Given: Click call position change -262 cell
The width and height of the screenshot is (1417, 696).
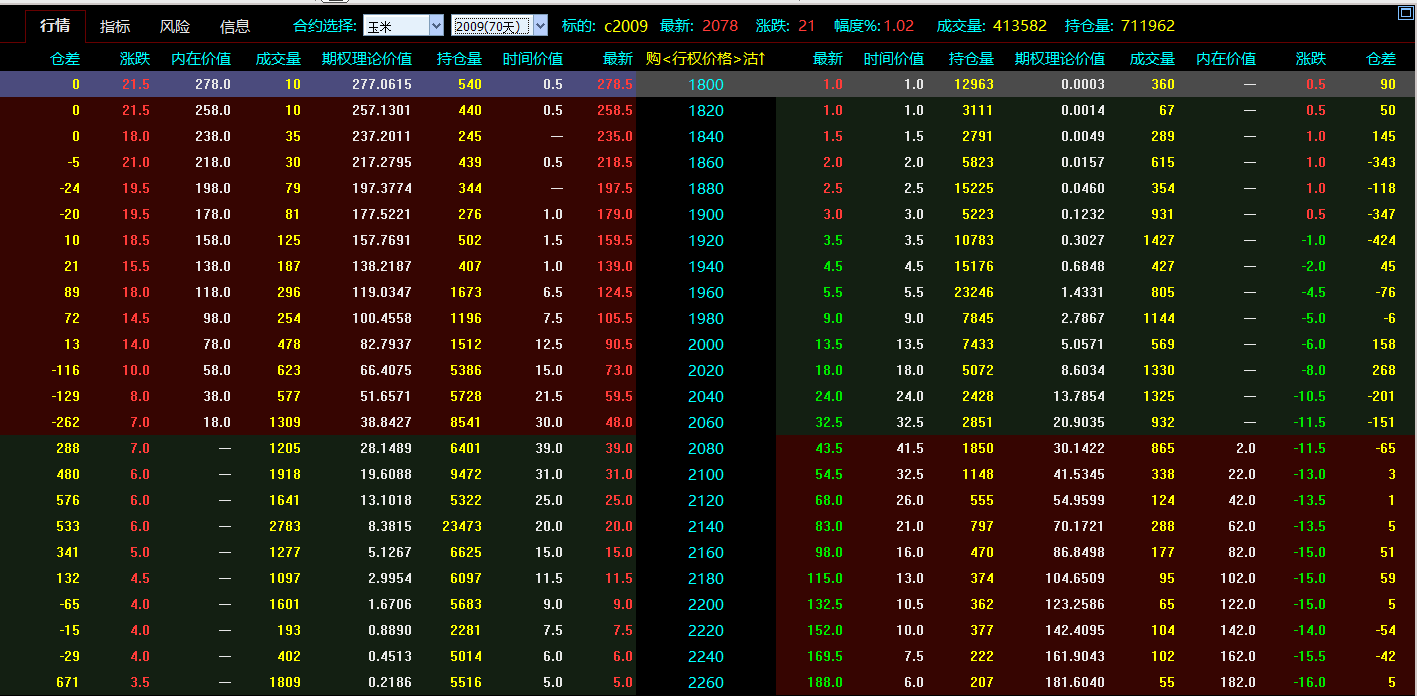Looking at the screenshot, I should (65, 422).
